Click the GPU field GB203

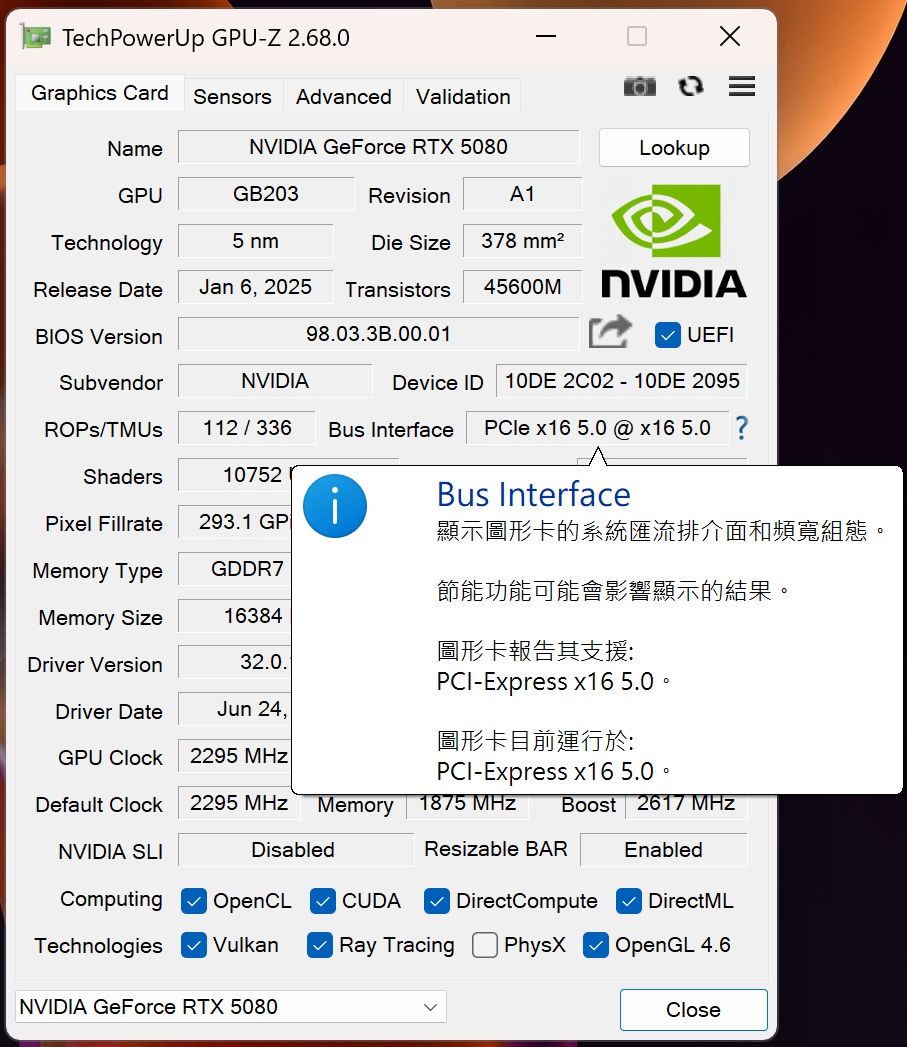point(266,194)
